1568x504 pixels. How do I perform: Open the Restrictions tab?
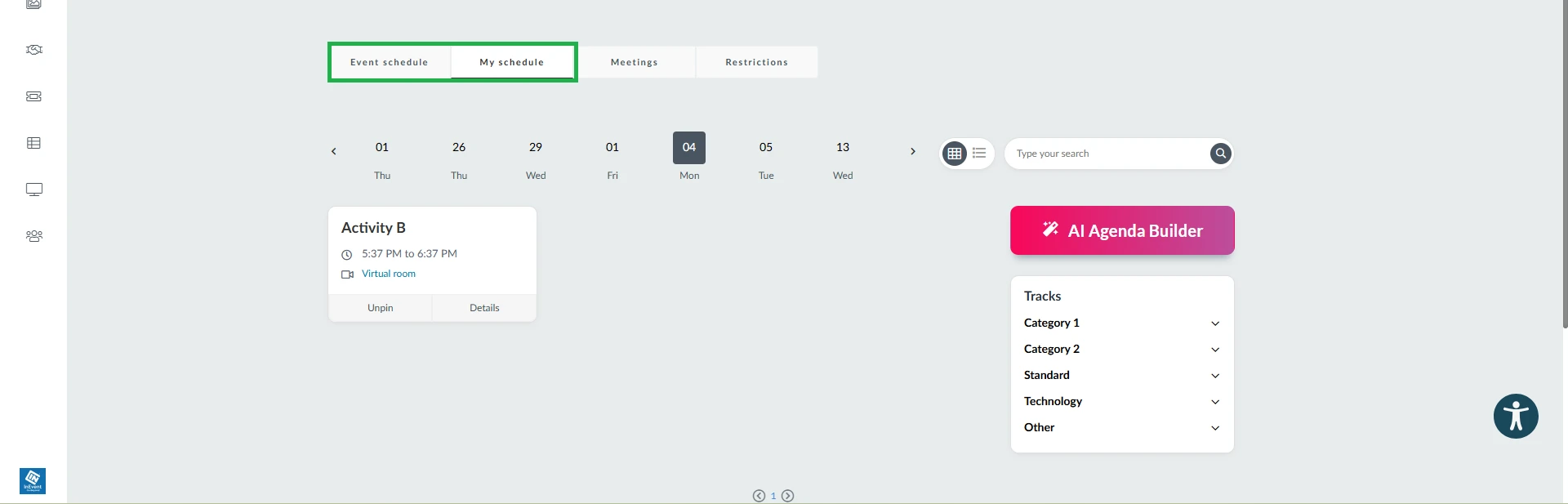tap(757, 62)
